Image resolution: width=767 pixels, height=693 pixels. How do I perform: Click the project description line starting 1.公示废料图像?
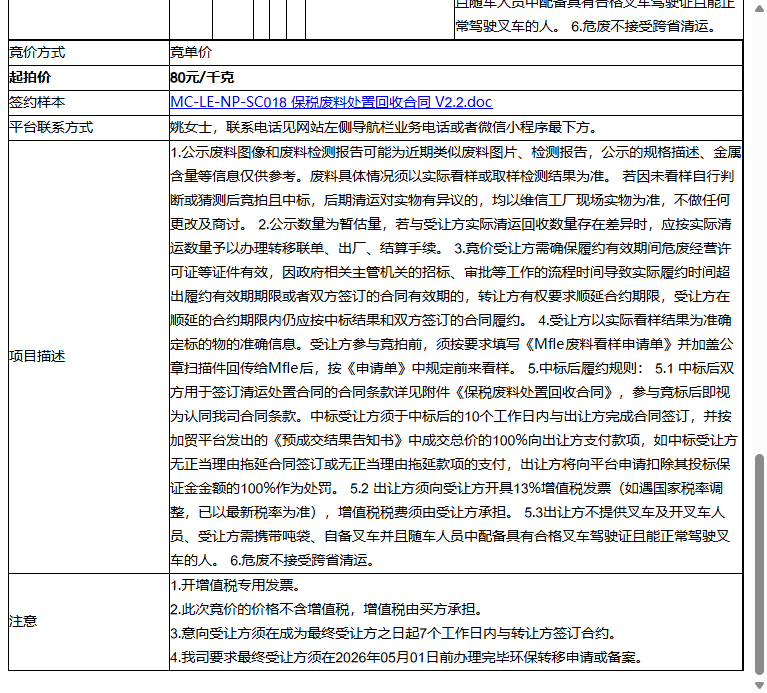tap(456, 152)
